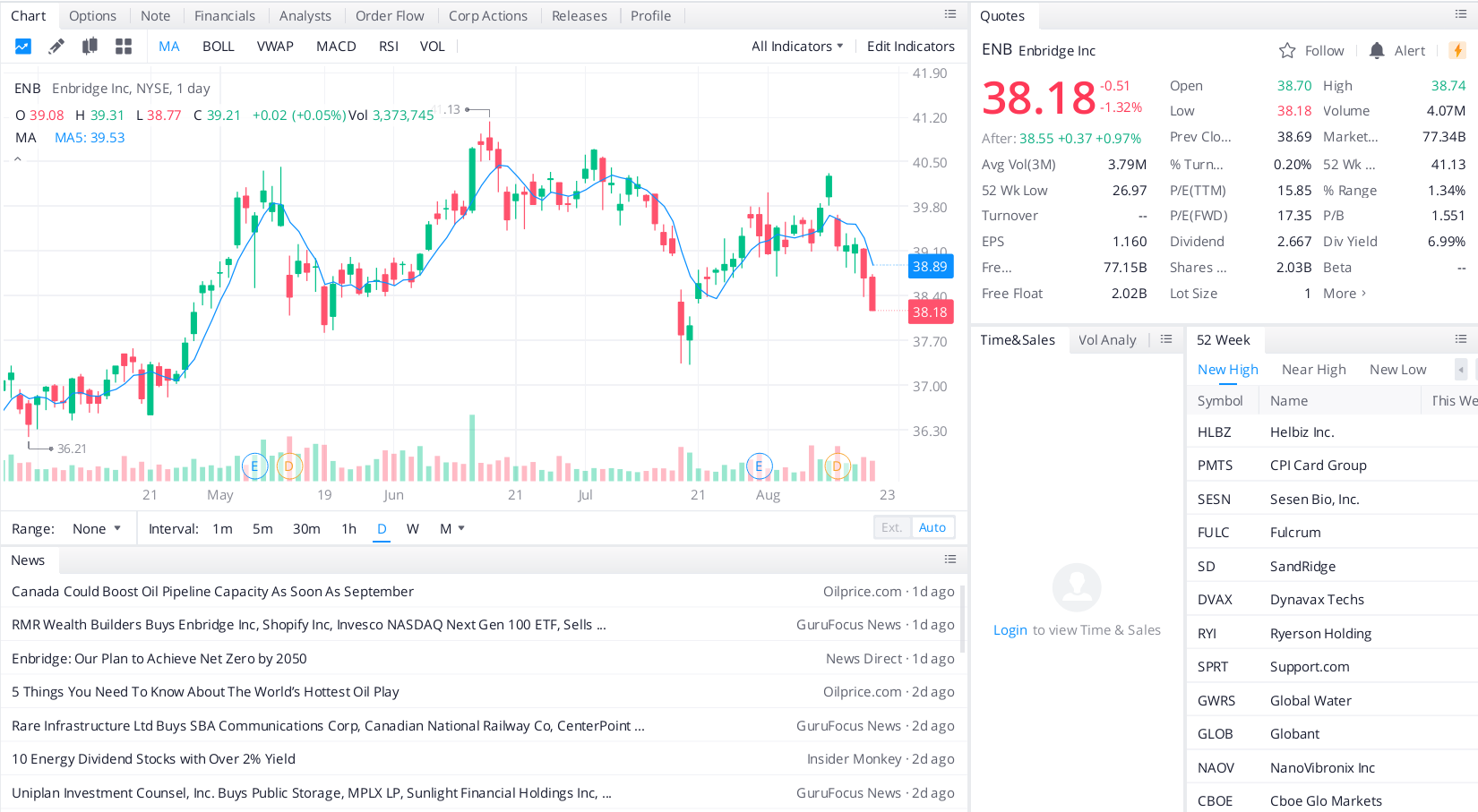
Task: Select the line chart type icon
Action: click(23, 47)
